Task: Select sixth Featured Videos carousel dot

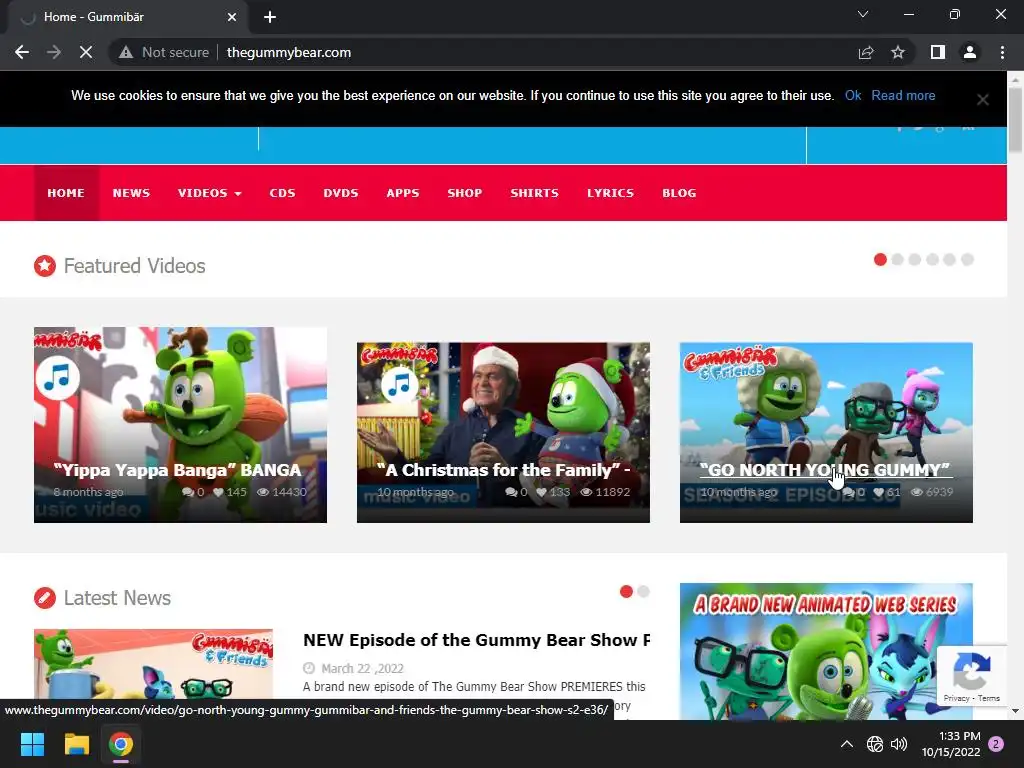Action: [967, 259]
